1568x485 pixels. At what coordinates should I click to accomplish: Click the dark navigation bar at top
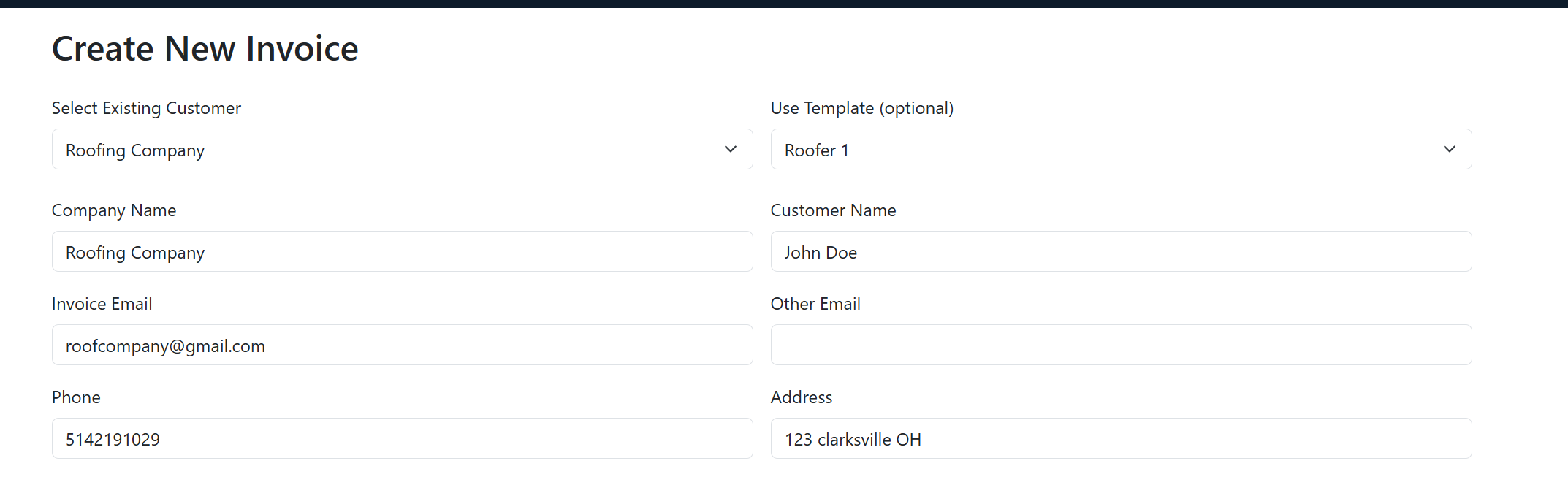[784, 4]
